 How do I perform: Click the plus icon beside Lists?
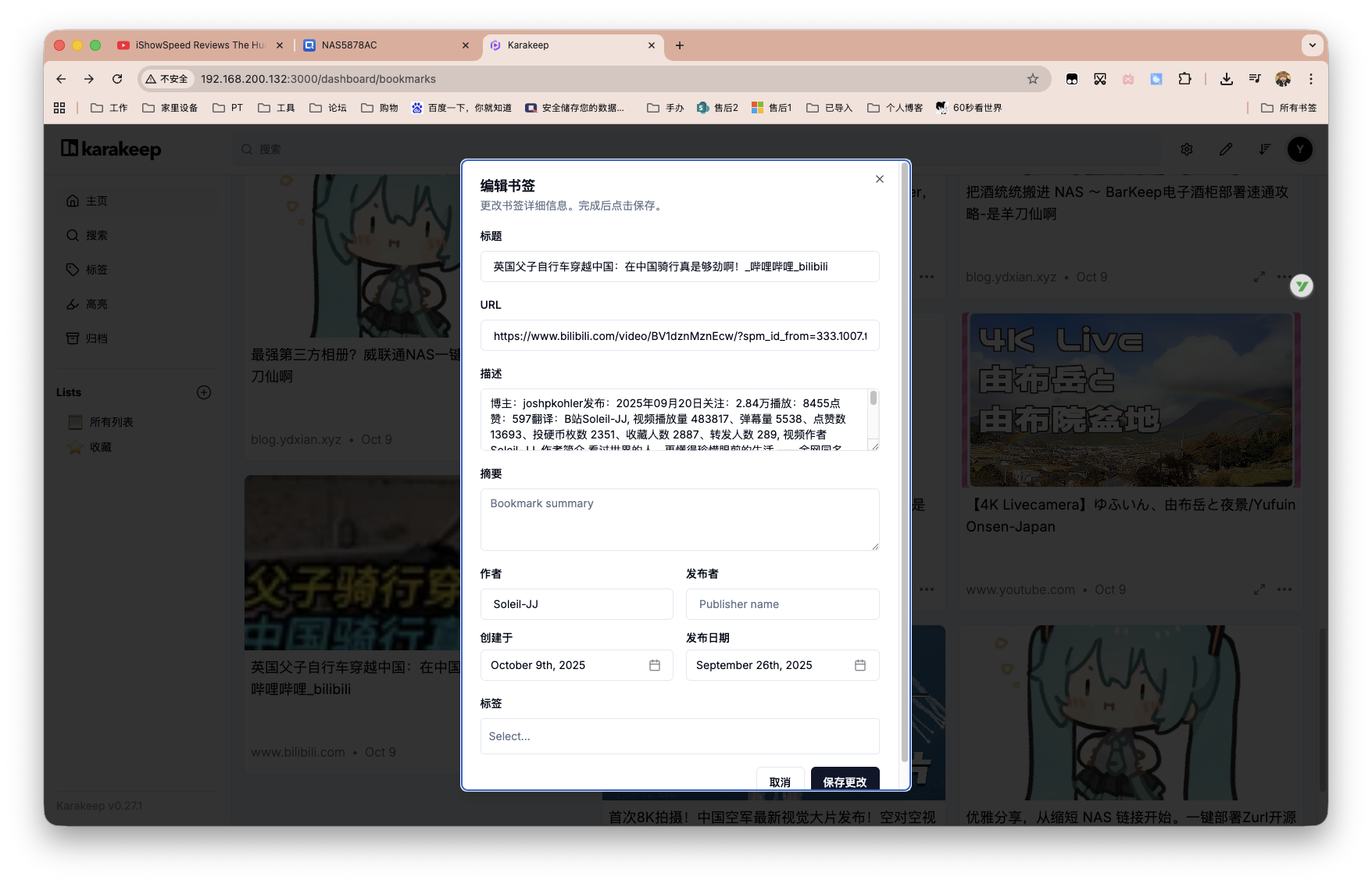203,392
